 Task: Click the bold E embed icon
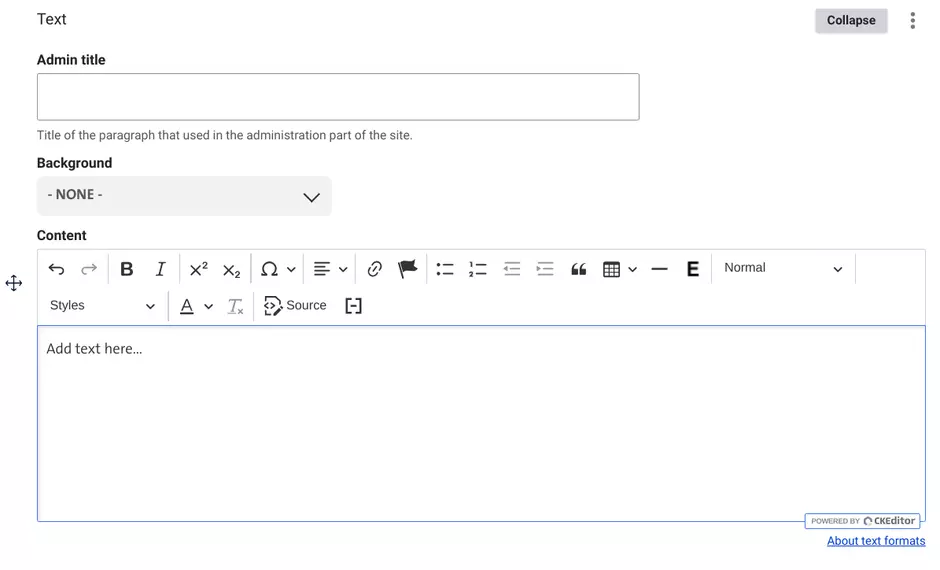693,269
